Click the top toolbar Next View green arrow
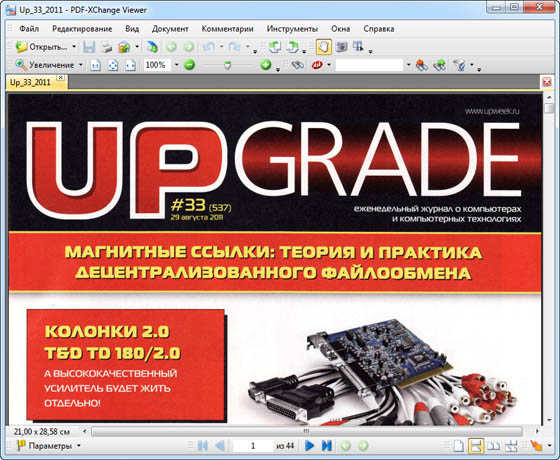Screen dimensions: 560x460 pos(189,47)
